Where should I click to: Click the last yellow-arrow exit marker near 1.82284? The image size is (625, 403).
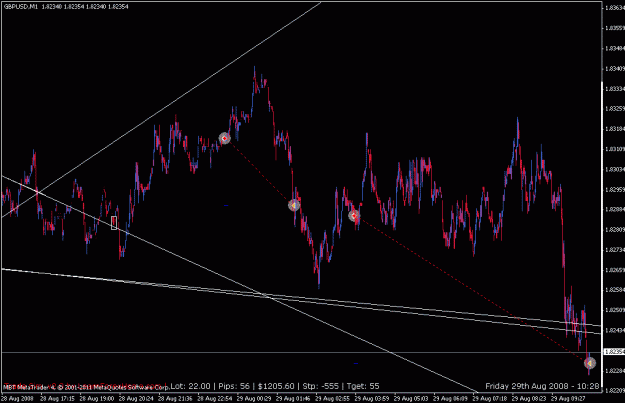point(590,363)
